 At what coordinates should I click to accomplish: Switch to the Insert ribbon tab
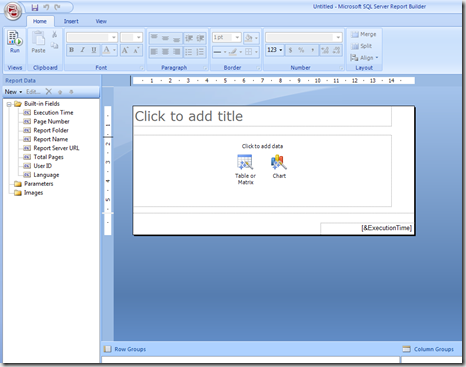pos(71,21)
